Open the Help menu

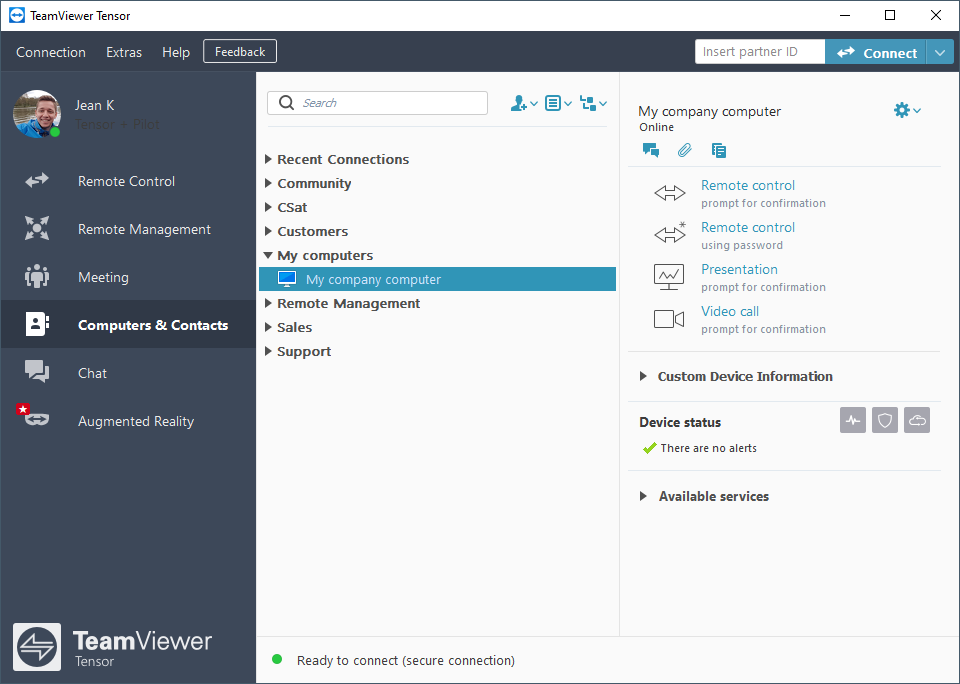176,52
